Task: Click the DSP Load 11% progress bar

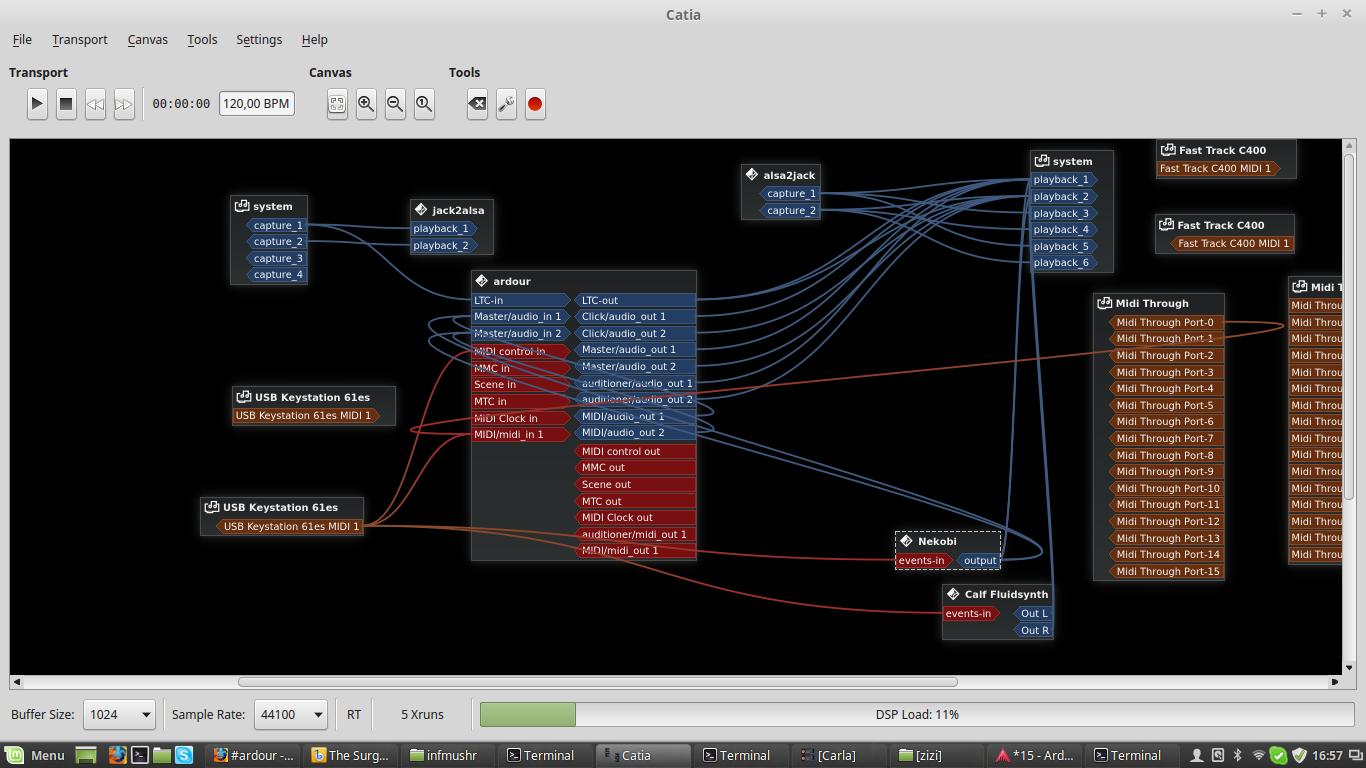Action: [917, 714]
